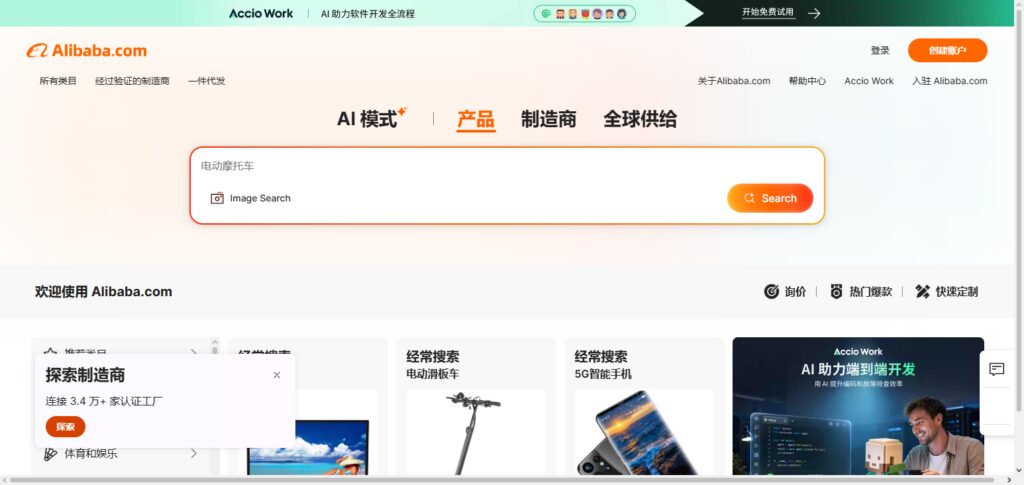Open Image Search camera icon
1024x485 pixels.
(x=217, y=198)
